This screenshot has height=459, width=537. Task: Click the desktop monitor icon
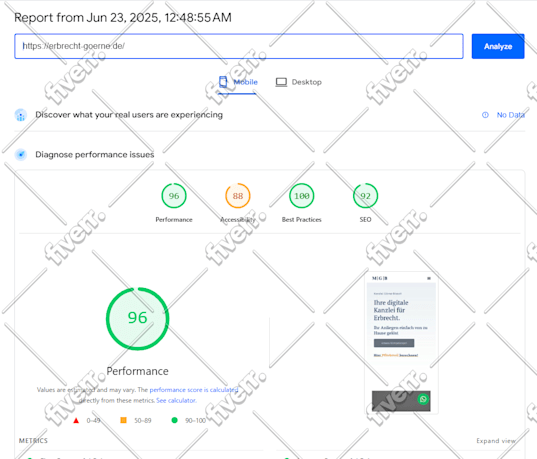coord(281,82)
